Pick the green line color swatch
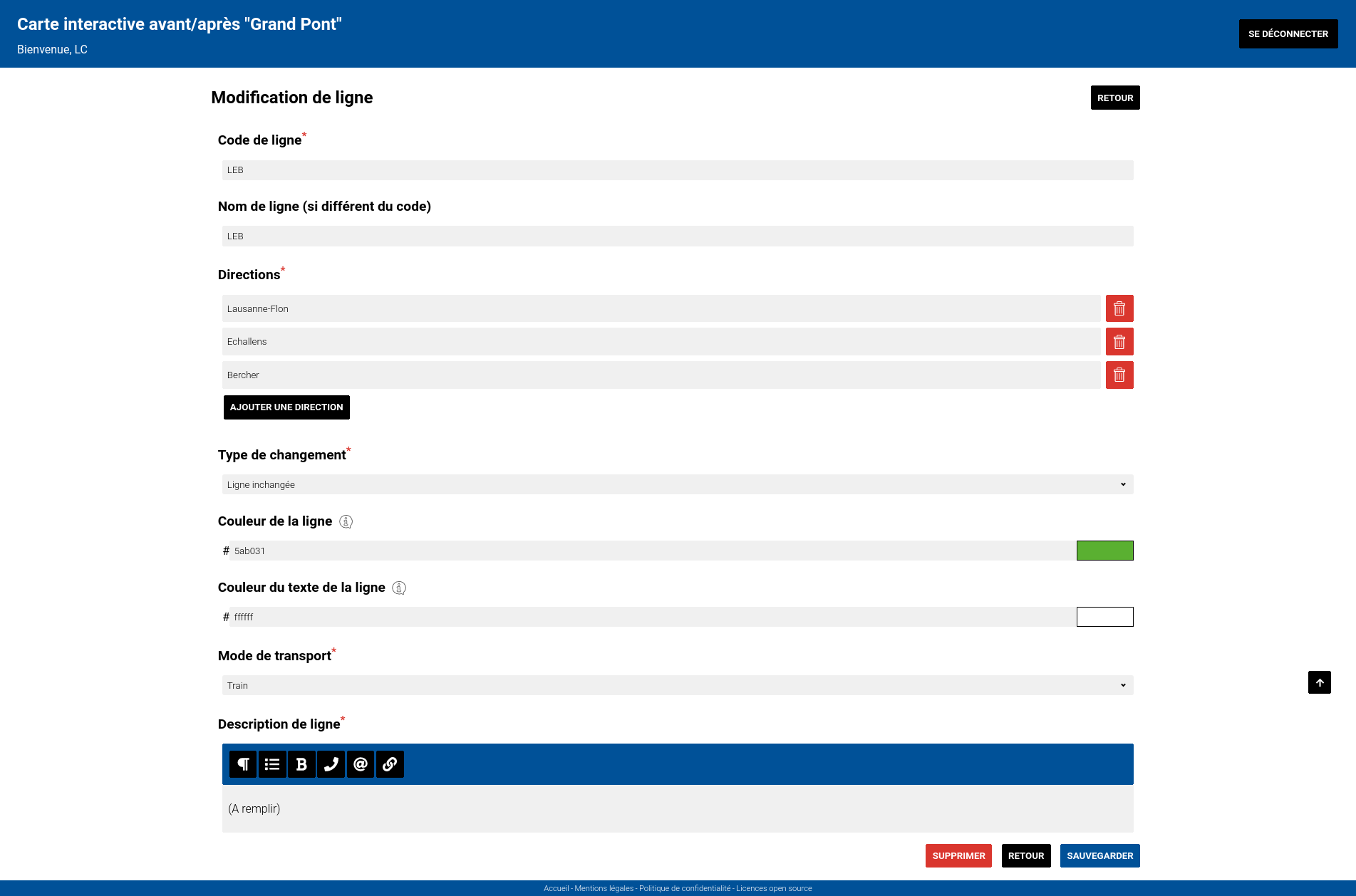1356x896 pixels. pyautogui.click(x=1104, y=551)
